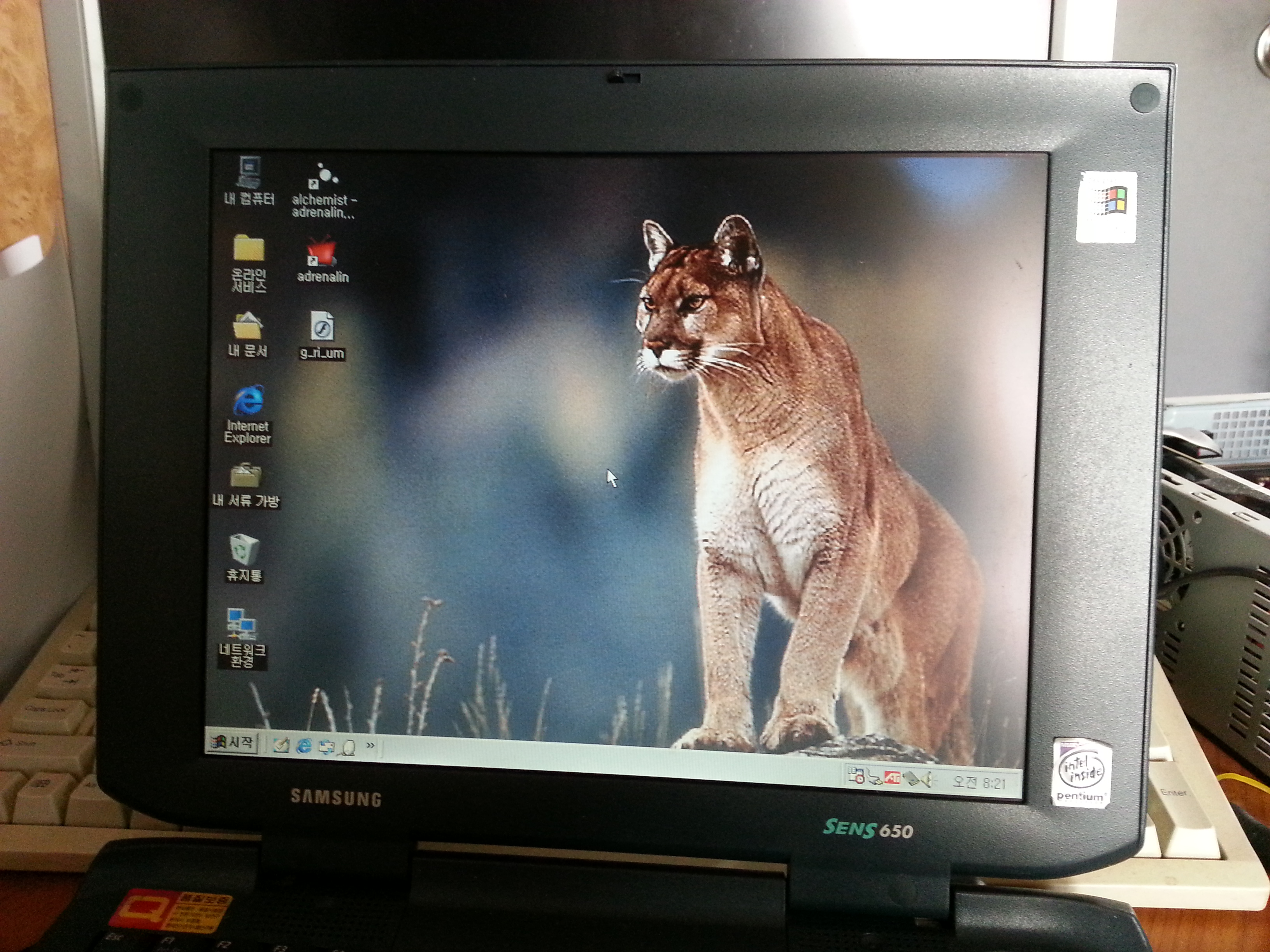
Task: Open the 휴지통 recycle bin
Action: coord(244,558)
